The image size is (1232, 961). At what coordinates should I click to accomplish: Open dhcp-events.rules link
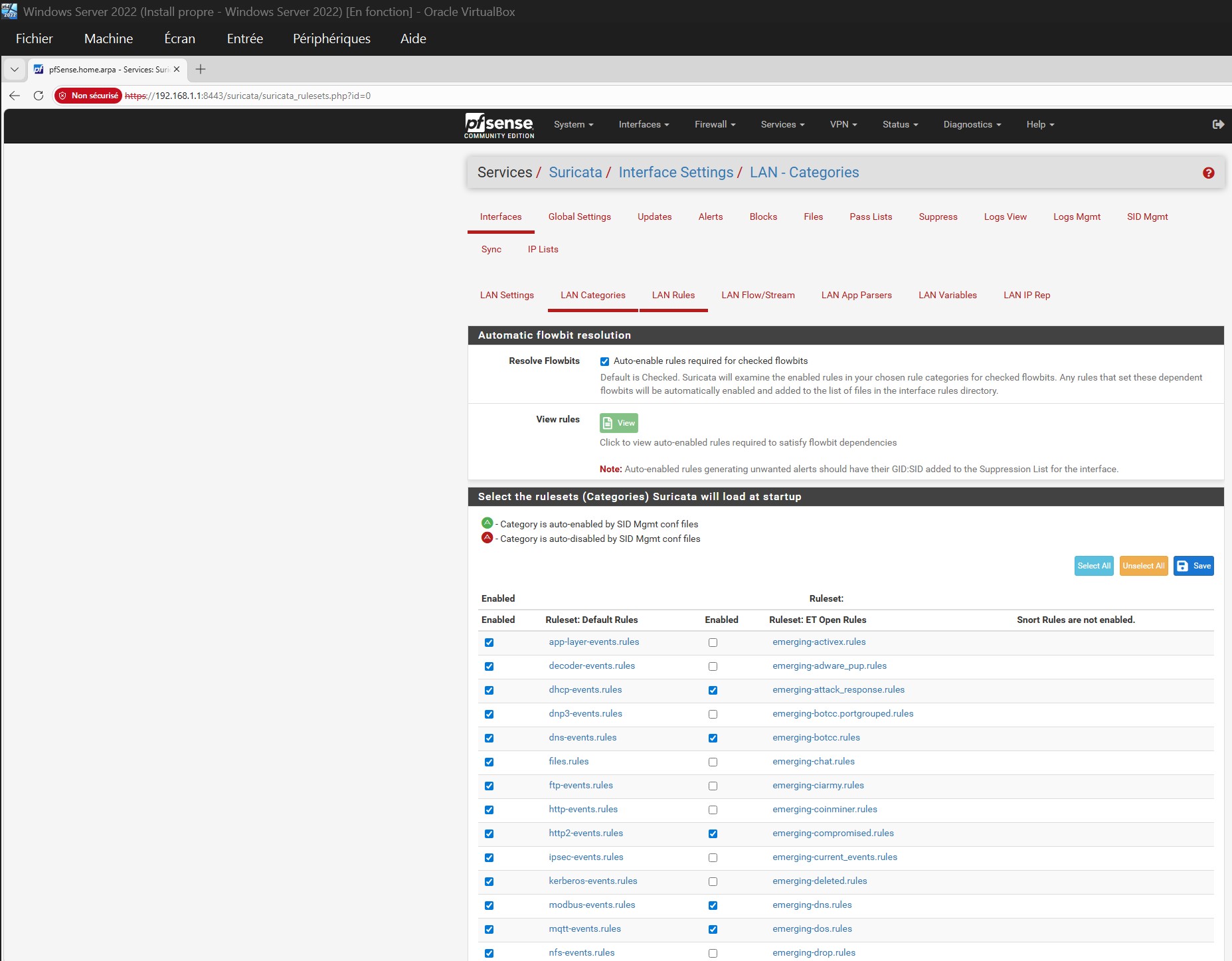tap(585, 690)
